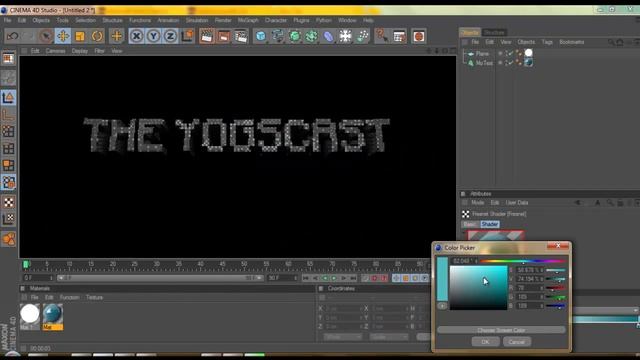Click the orange plus axis tool icon
Screen dimensions: 640x360
[x=116, y=36]
